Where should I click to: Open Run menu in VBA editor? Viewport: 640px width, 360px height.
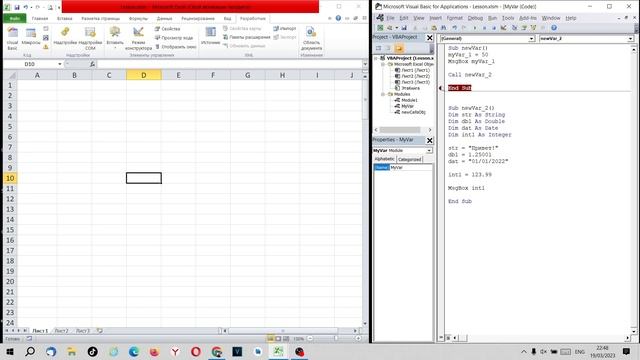coord(493,18)
